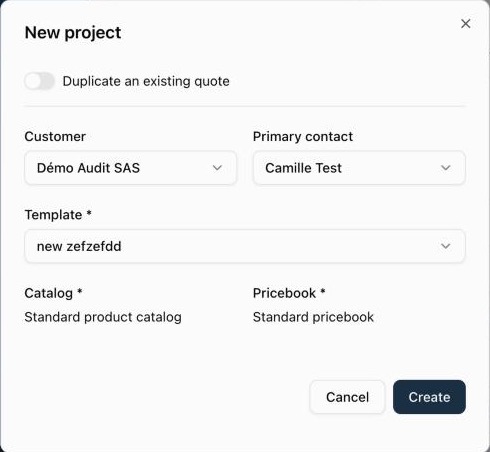This screenshot has height=452, width=490.
Task: Select the 'Standard pricebook' text
Action: [x=313, y=317]
